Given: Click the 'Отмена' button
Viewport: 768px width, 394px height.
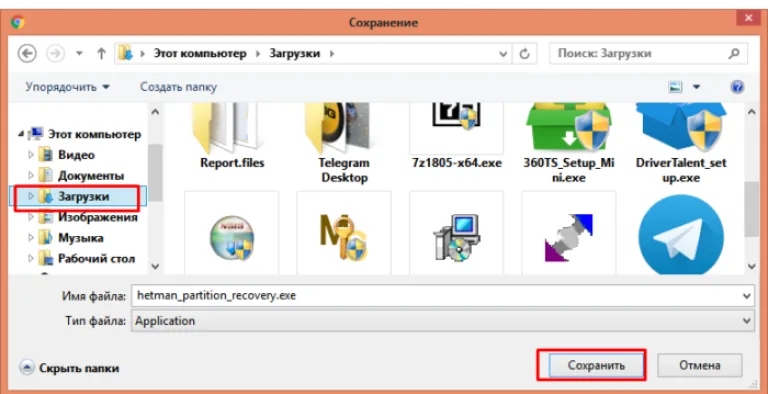Looking at the screenshot, I should [x=699, y=366].
